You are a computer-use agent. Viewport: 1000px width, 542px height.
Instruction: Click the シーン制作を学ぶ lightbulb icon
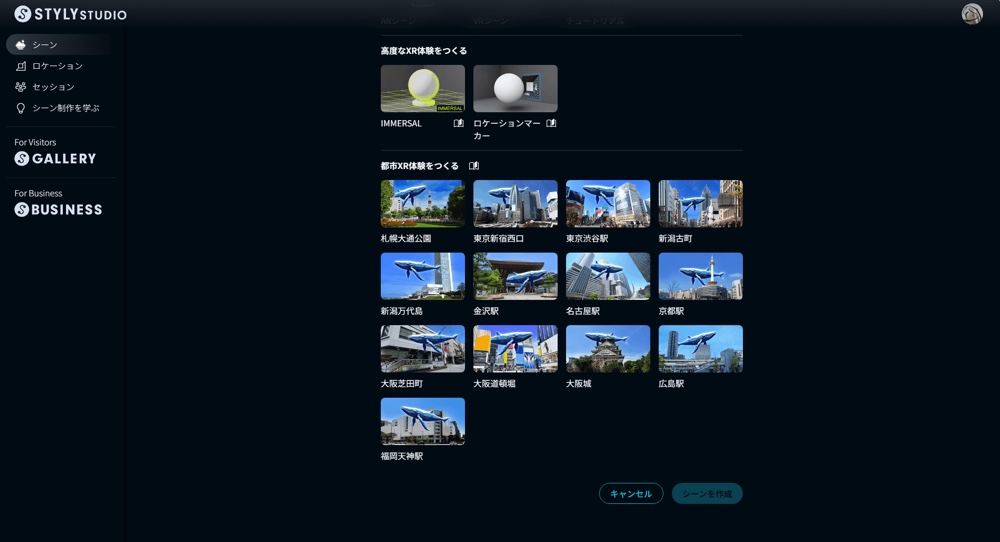pyautogui.click(x=20, y=108)
